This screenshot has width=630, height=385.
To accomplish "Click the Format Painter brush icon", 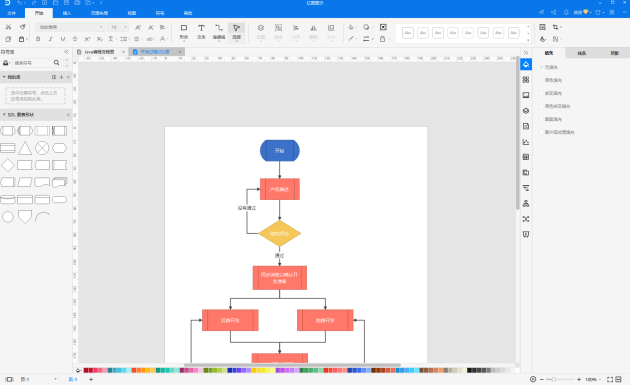I will (x=22, y=27).
